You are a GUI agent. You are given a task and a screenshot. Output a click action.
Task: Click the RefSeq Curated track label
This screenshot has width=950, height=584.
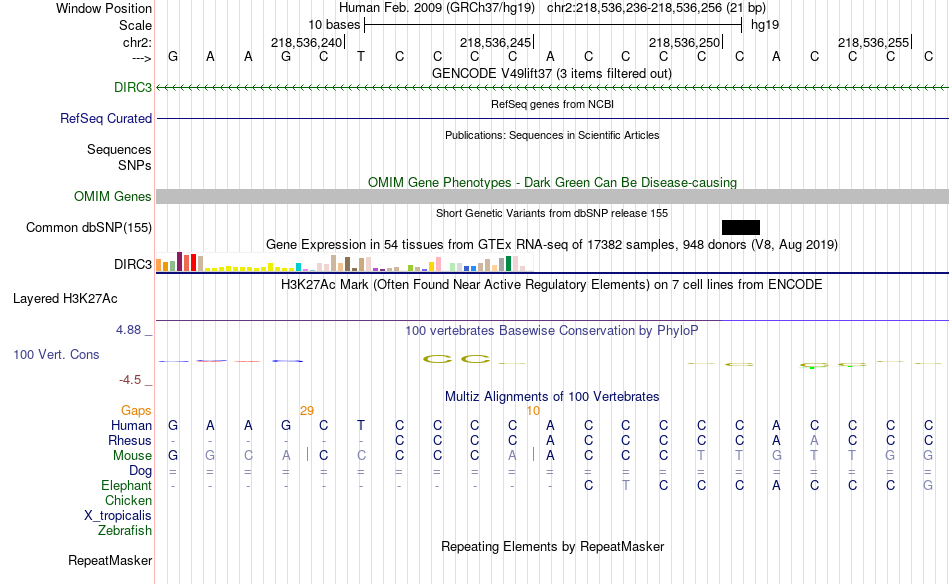click(x=105, y=118)
